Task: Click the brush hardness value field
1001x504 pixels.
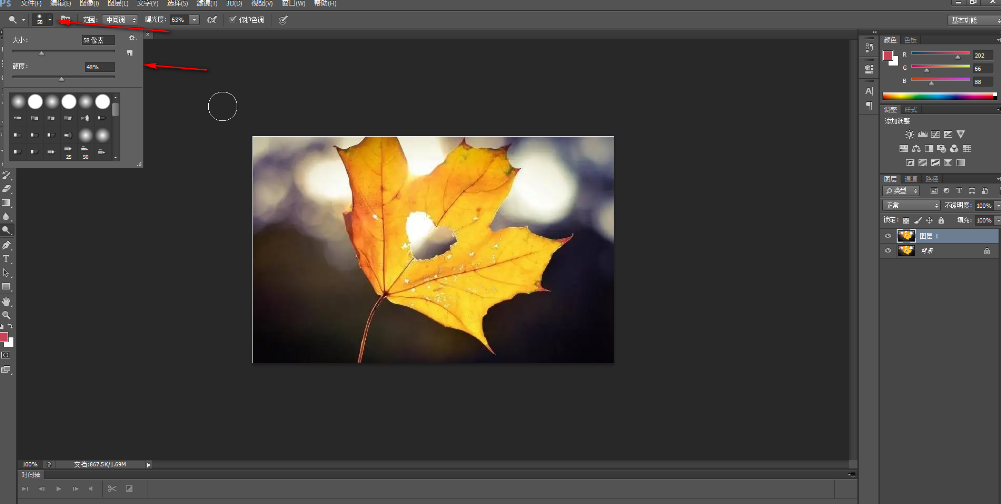Action: [99, 67]
